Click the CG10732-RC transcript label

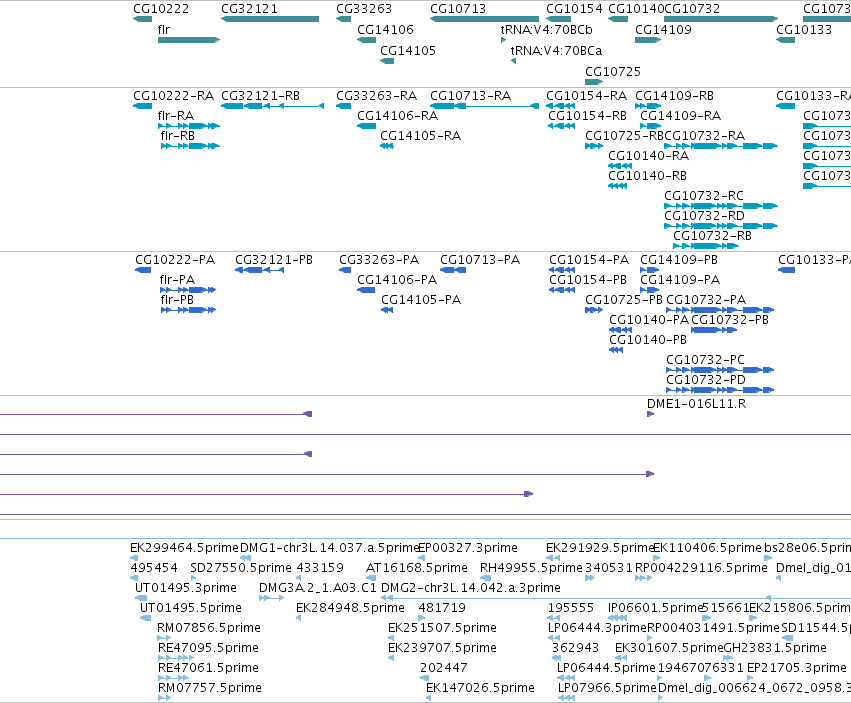coord(704,195)
